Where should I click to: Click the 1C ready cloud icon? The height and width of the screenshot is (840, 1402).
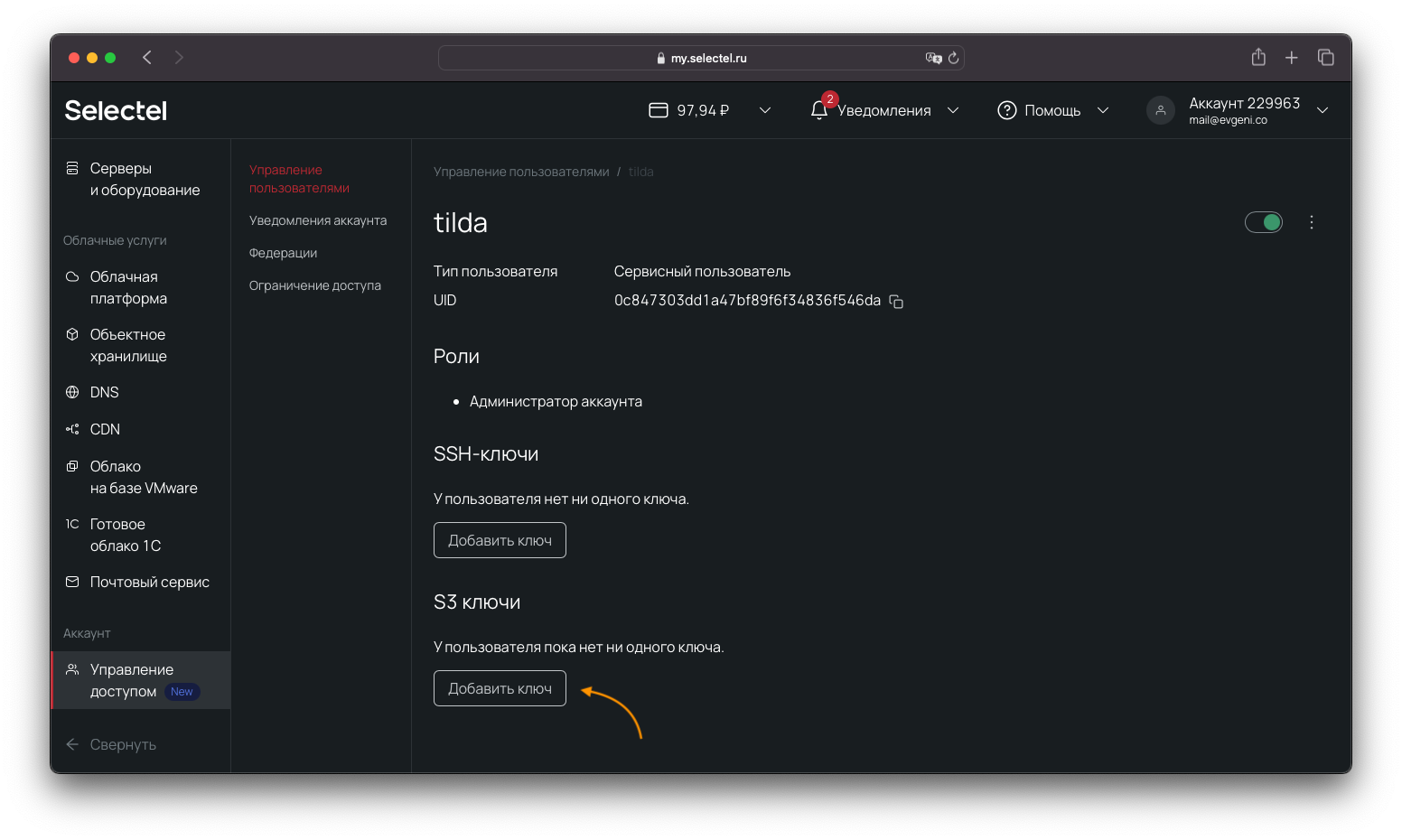pyautogui.click(x=72, y=524)
